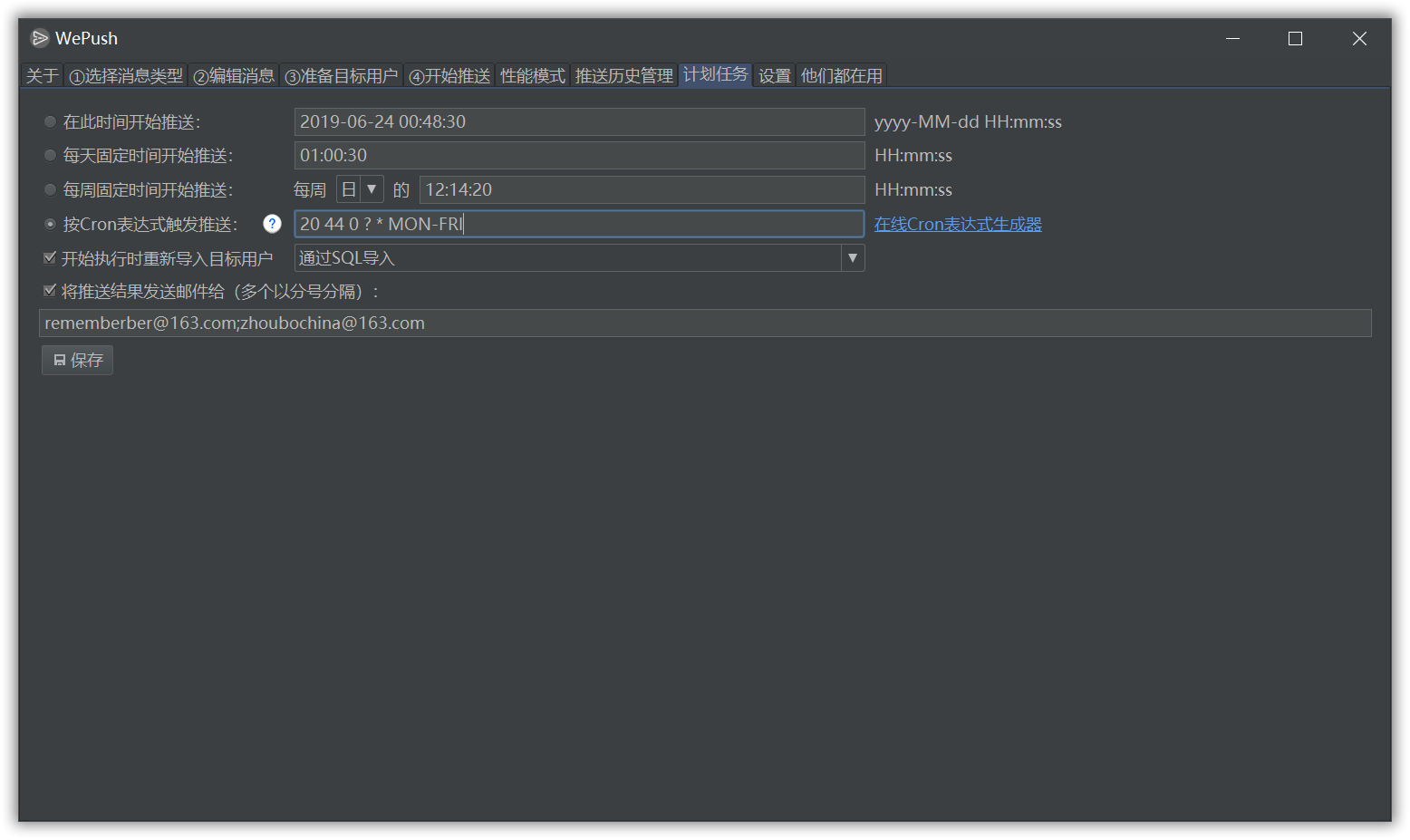Click the 保存 save button
1410x840 pixels.
(77, 361)
